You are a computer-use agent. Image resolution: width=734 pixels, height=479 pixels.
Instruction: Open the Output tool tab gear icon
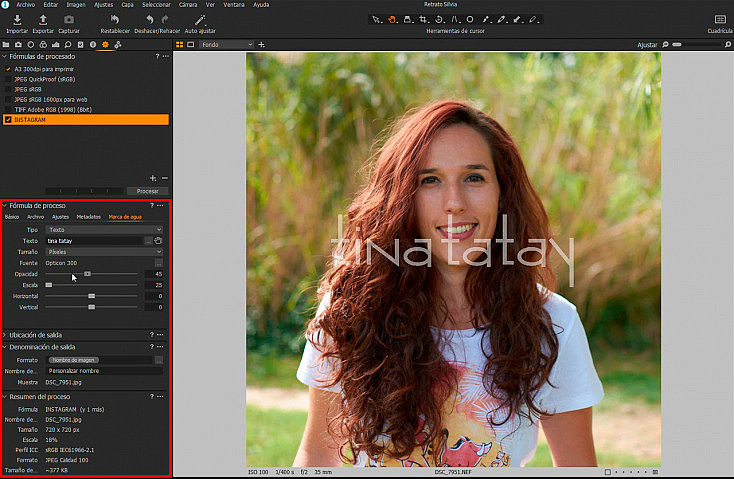(105, 44)
